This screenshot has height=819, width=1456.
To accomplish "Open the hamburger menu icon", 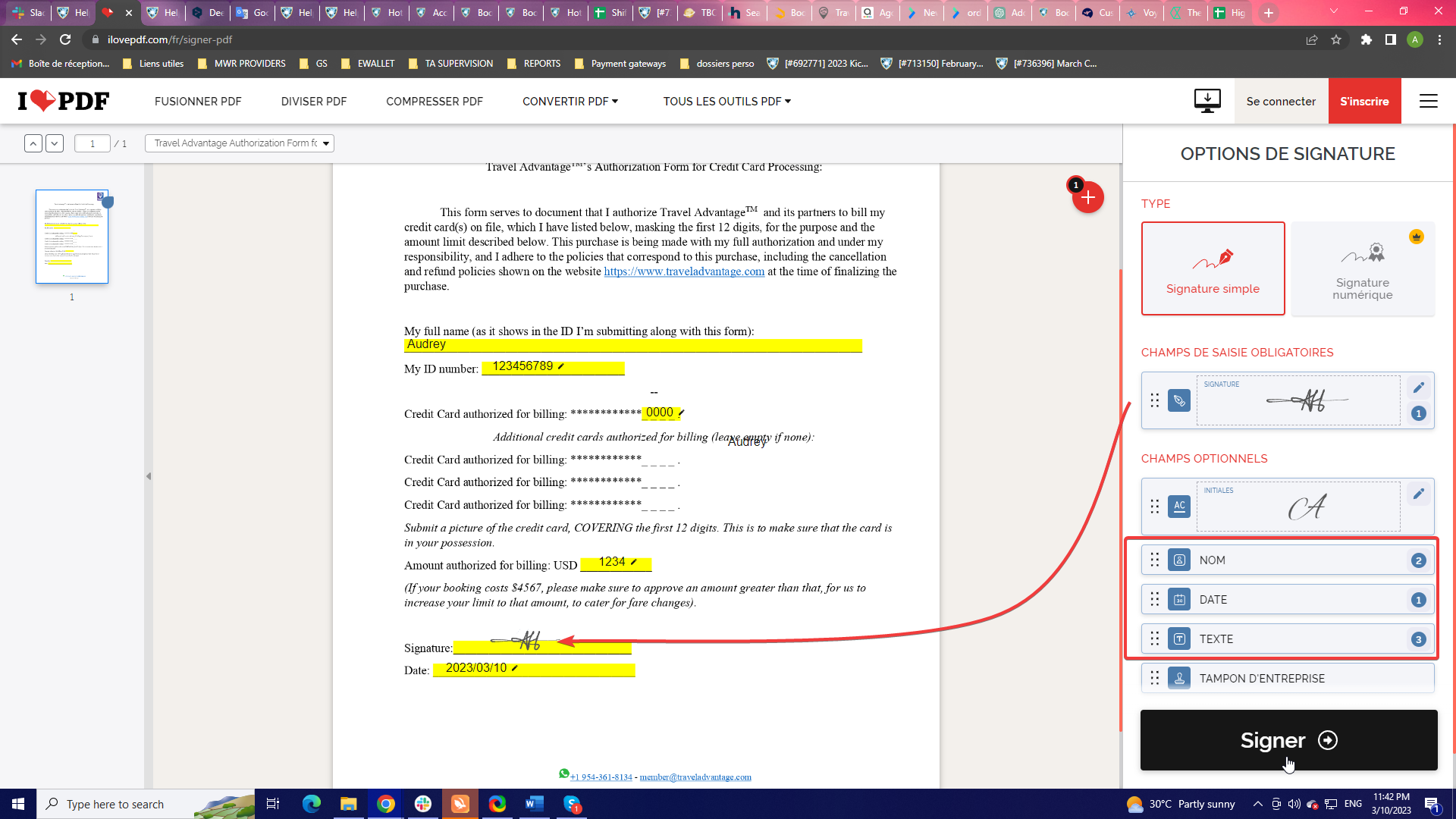I will [1428, 101].
